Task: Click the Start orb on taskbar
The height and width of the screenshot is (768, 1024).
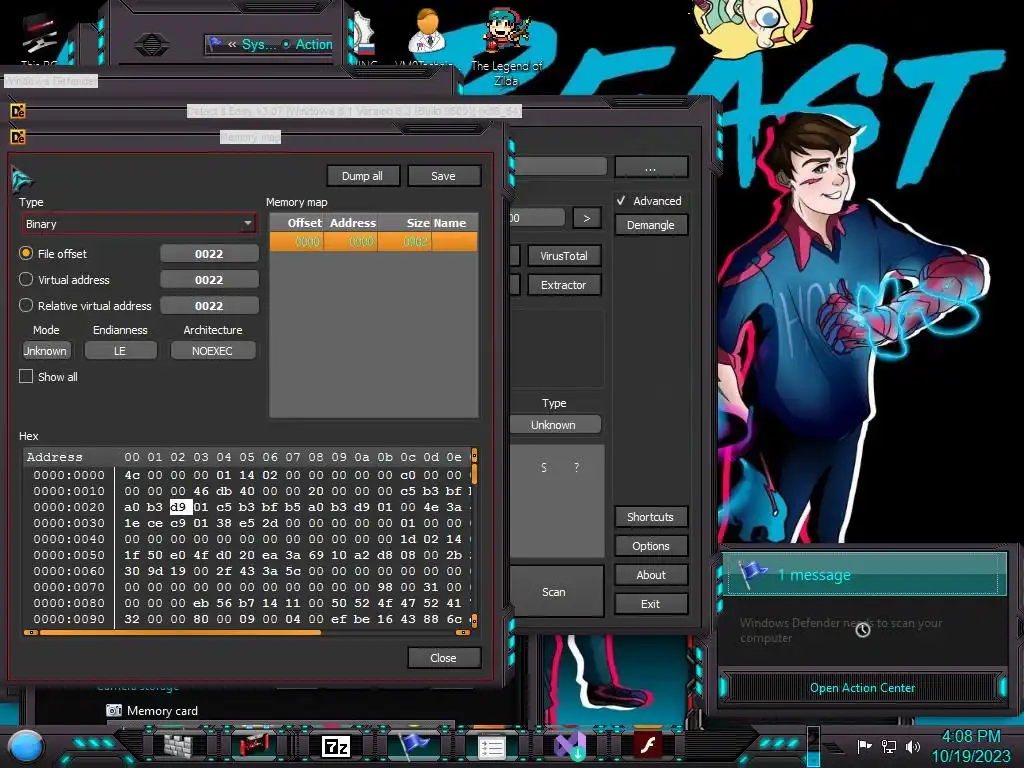Action: (26, 746)
